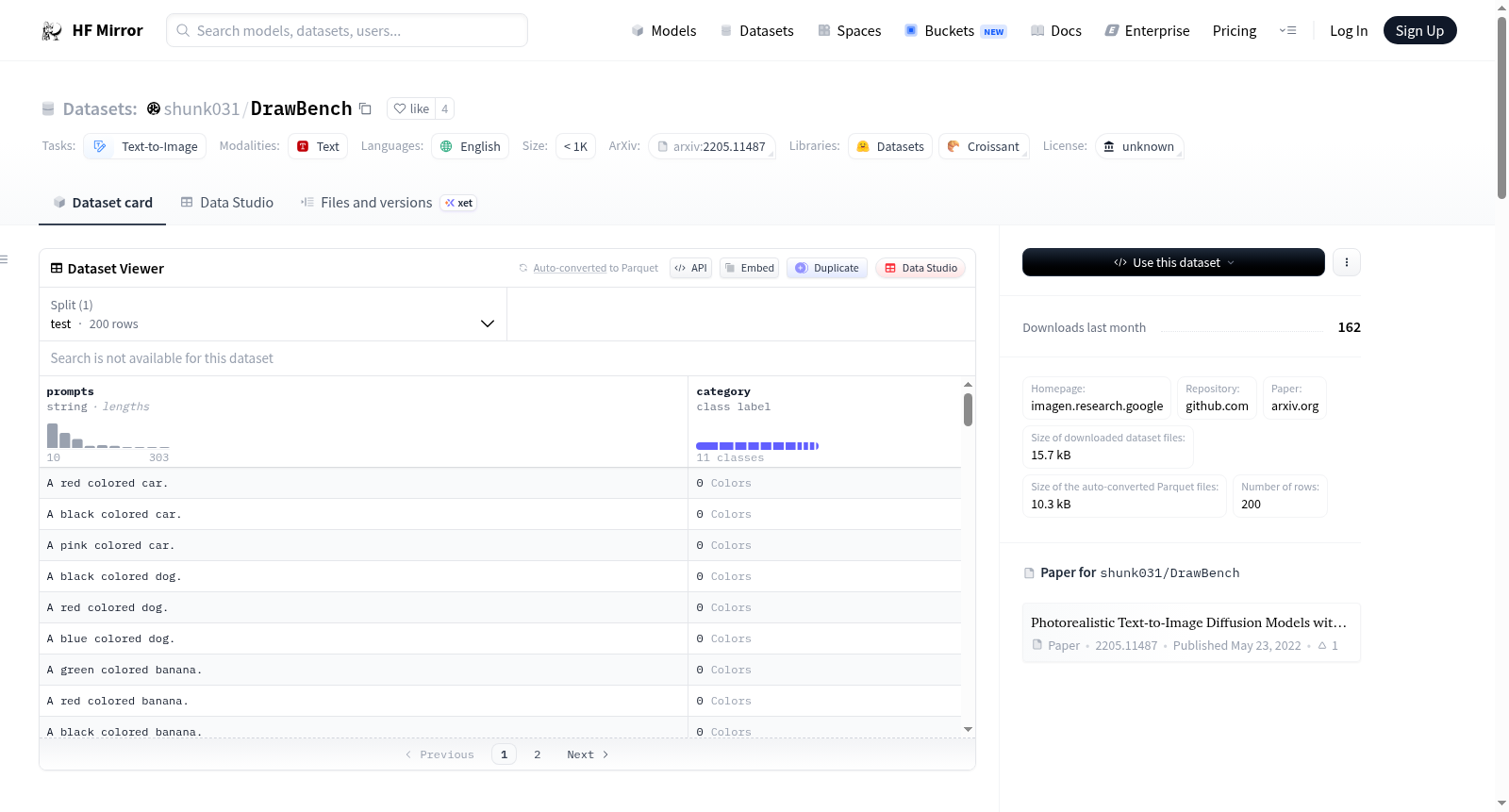The image size is (1509, 812).
Task: Switch to the Dataset card tab
Action: tap(103, 203)
